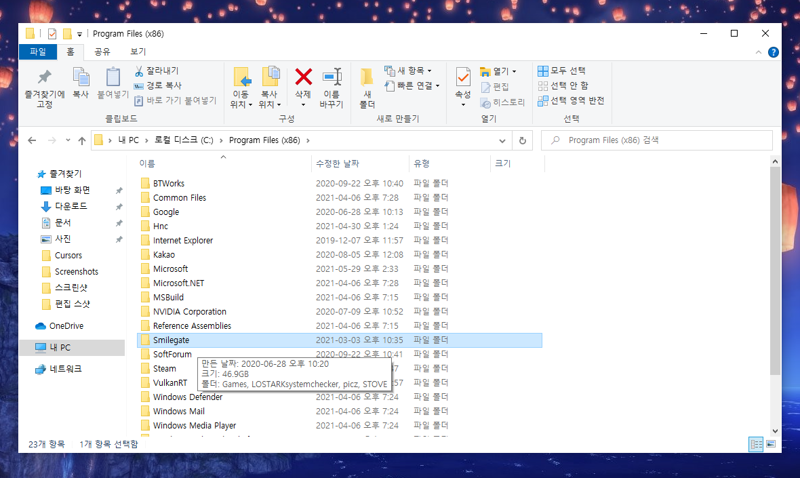The height and width of the screenshot is (478, 800).
Task: Click the Edit button in the open group
Action: point(495,87)
